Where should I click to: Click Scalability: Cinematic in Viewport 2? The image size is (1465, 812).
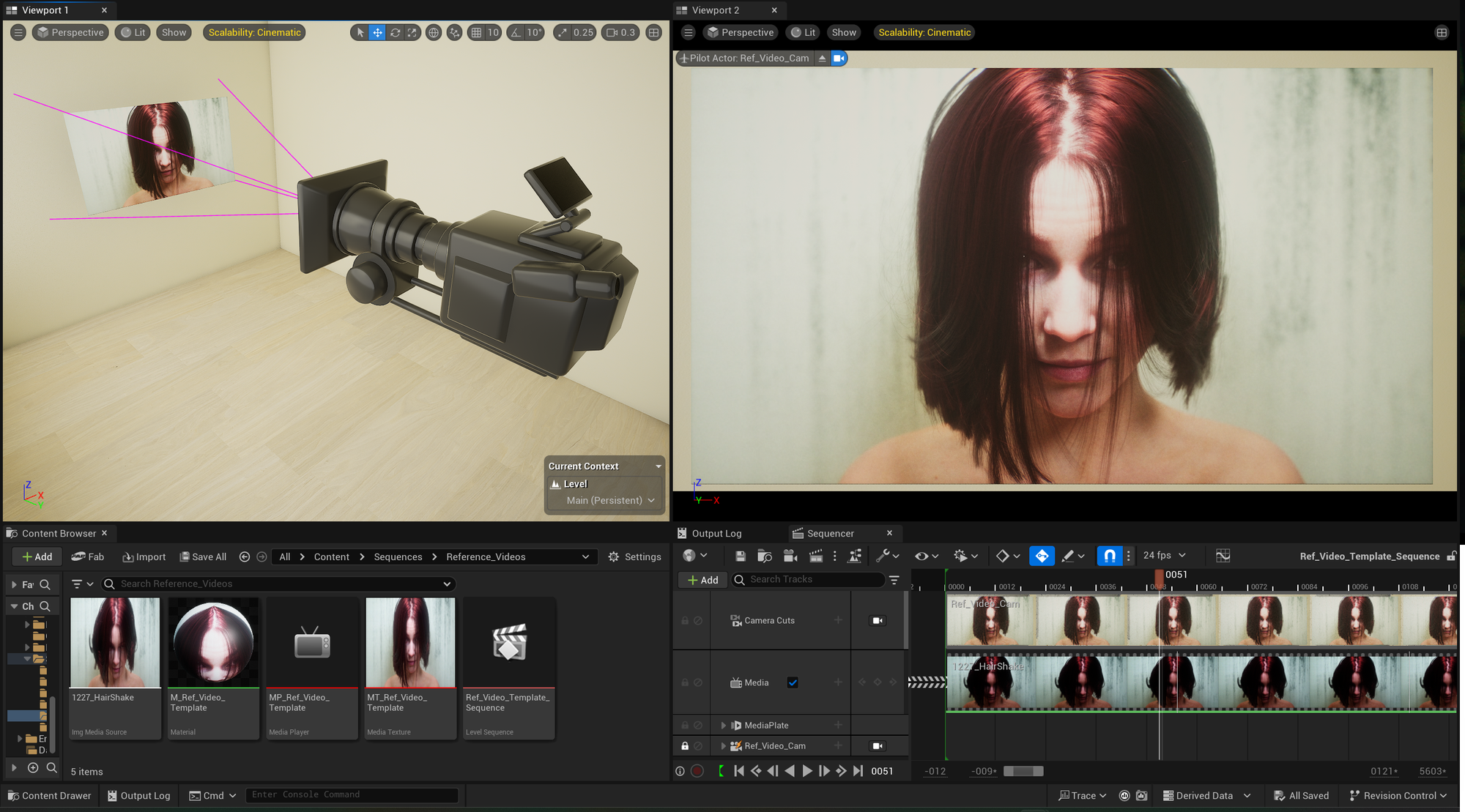[924, 32]
